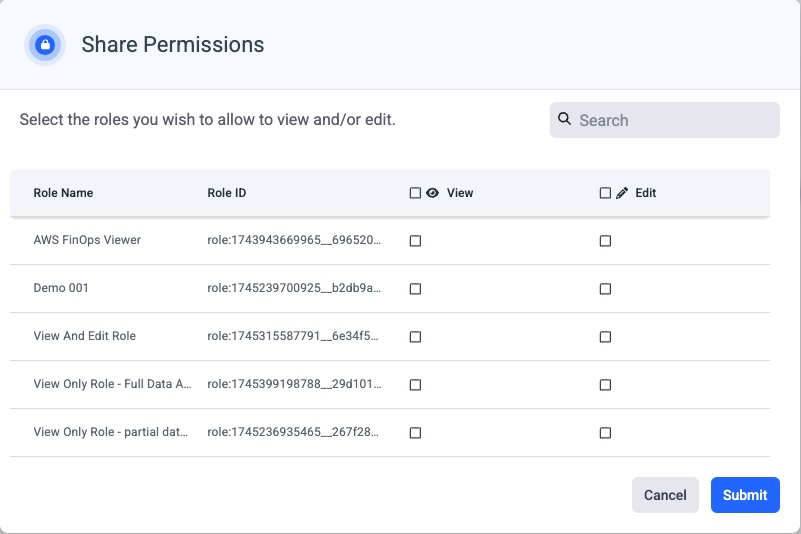Click the Role ID column header
This screenshot has width=801, height=534.
(x=226, y=193)
